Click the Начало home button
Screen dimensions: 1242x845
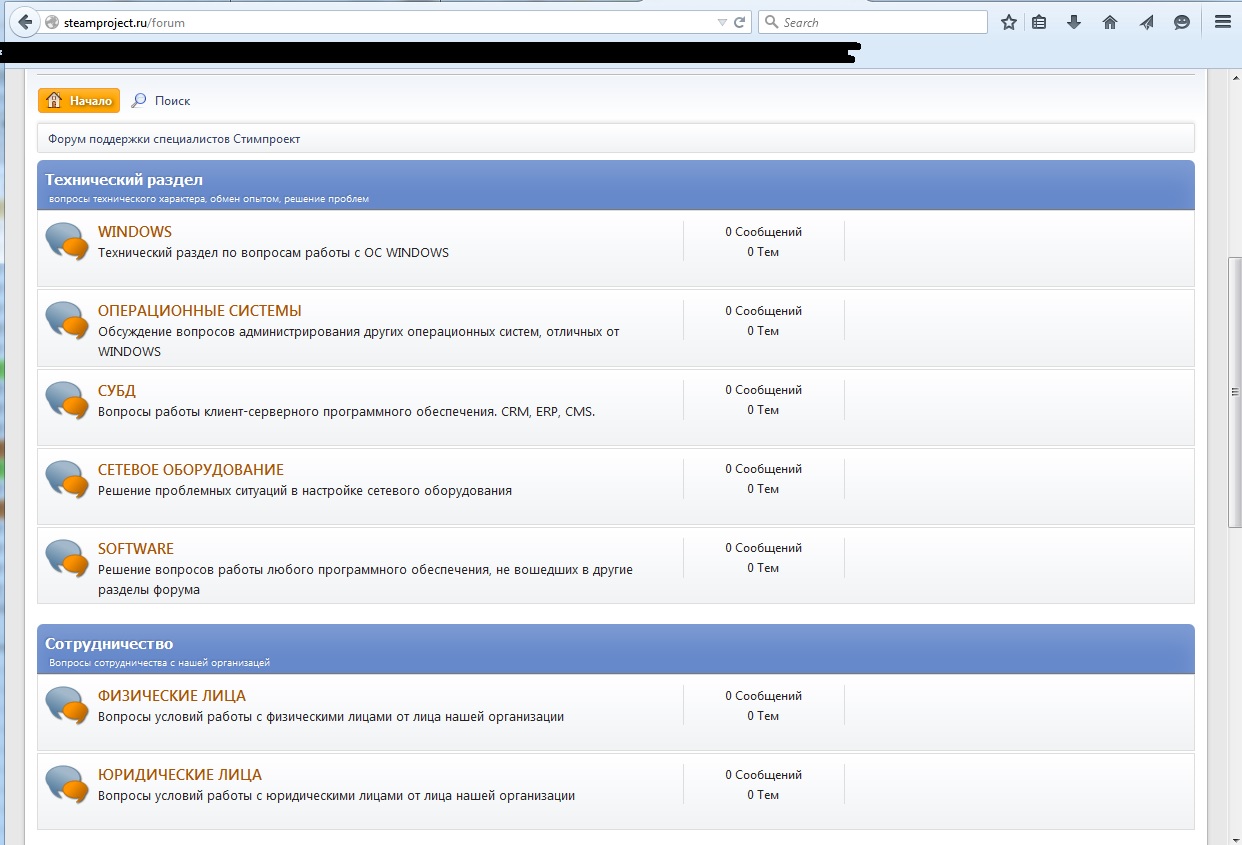79,100
